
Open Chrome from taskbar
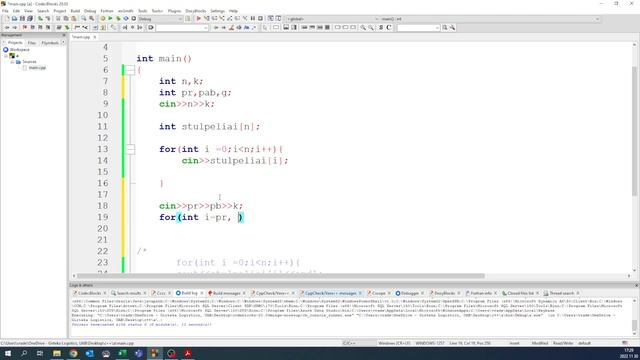coord(73,353)
